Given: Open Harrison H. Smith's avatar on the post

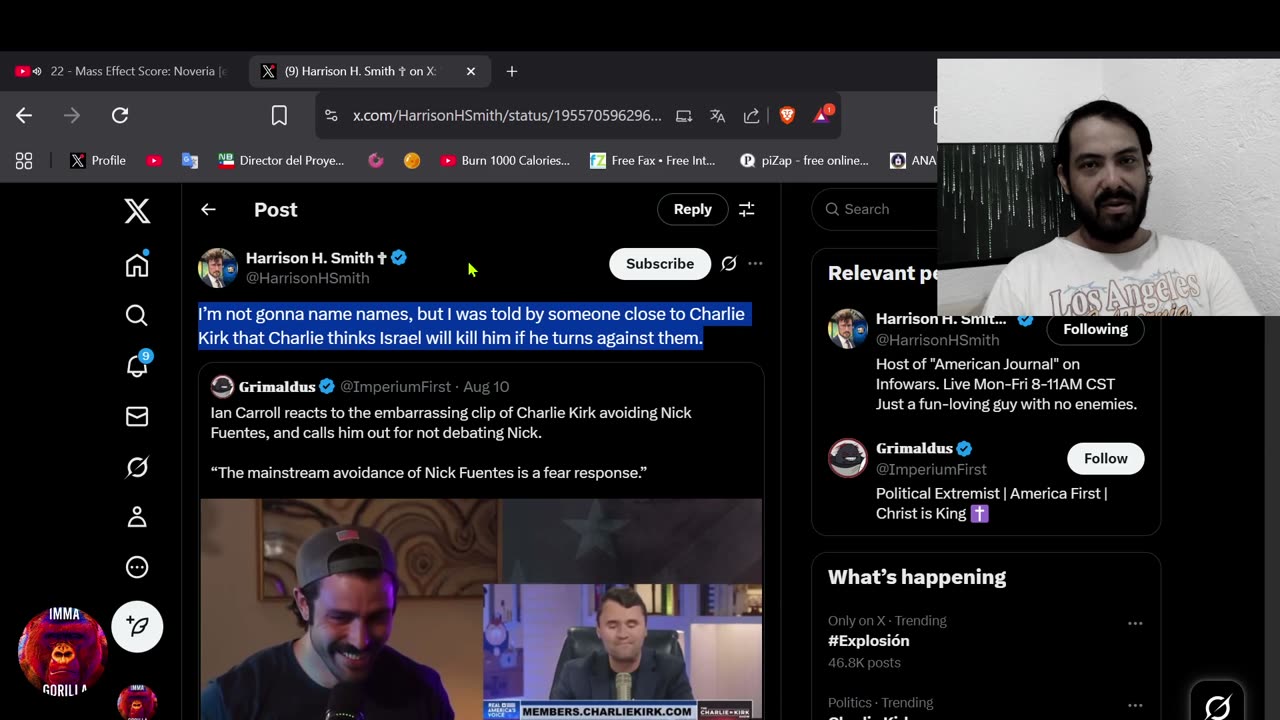Looking at the screenshot, I should [x=218, y=268].
